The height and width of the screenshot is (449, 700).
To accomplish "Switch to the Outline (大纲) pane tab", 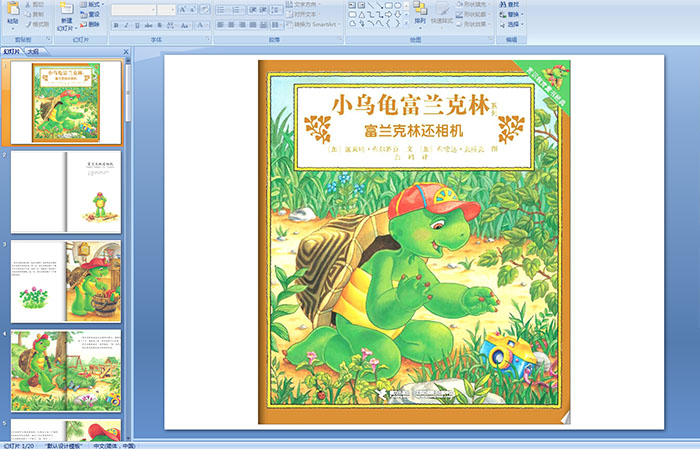I will pyautogui.click(x=33, y=52).
